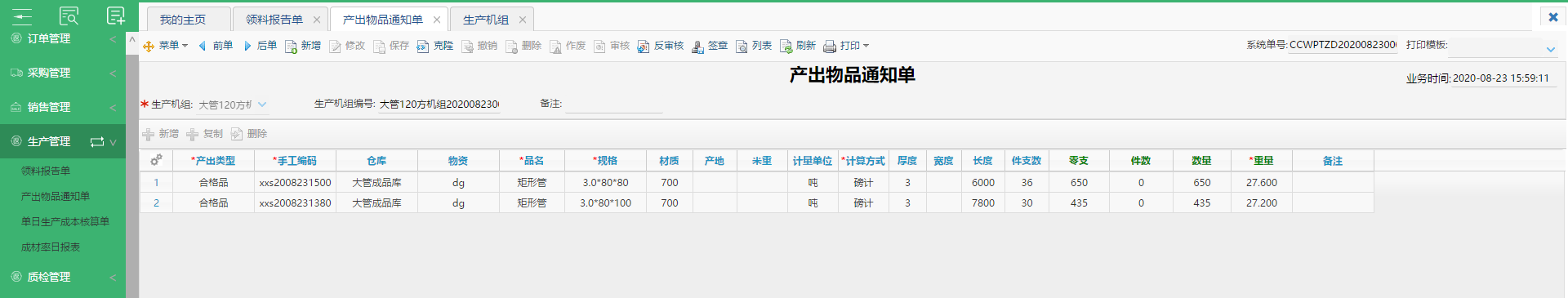Screen dimensions: 1568x298
Task: Refresh the form with 刷新
Action: pos(797,46)
